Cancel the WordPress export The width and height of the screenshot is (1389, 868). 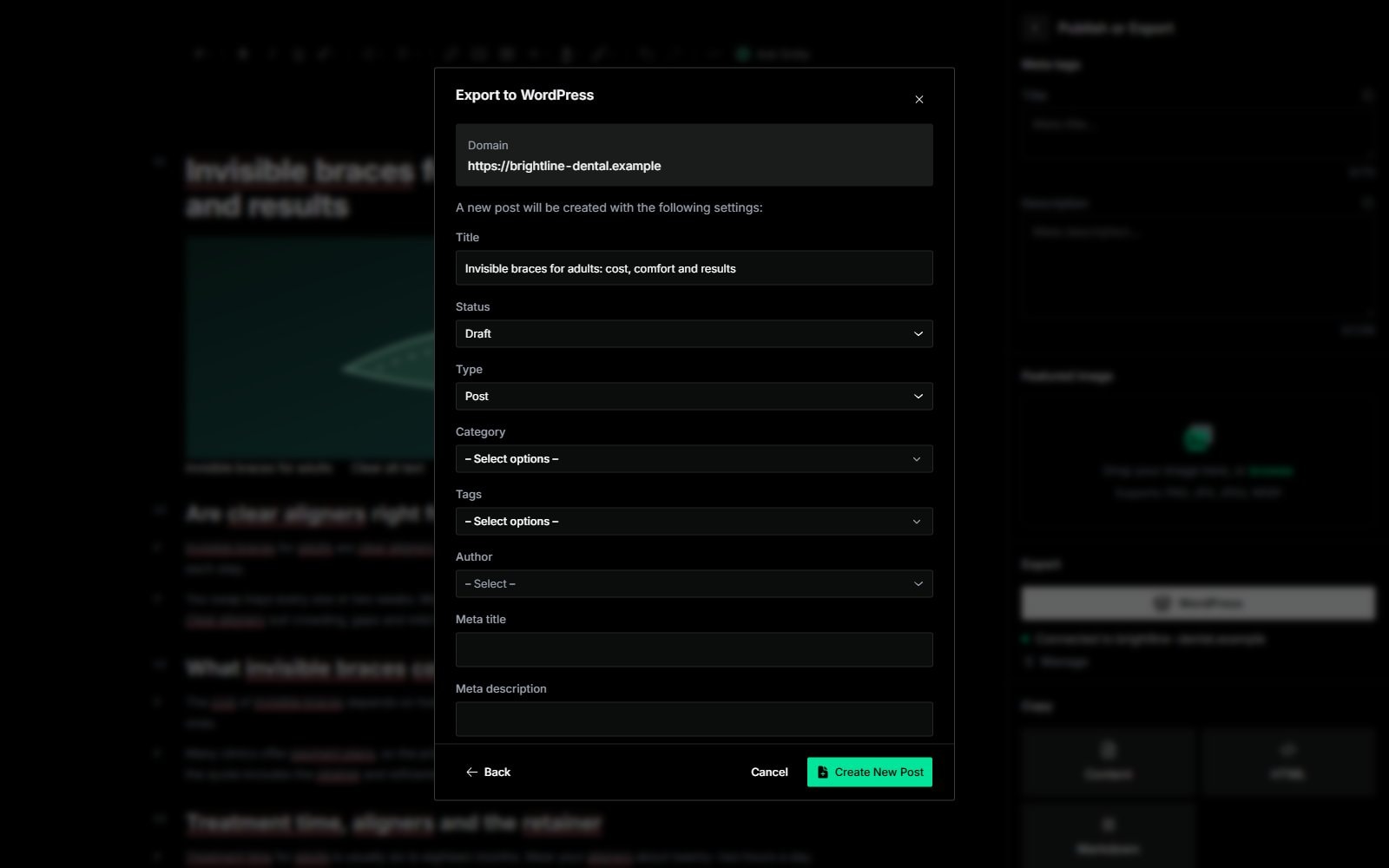pos(769,773)
